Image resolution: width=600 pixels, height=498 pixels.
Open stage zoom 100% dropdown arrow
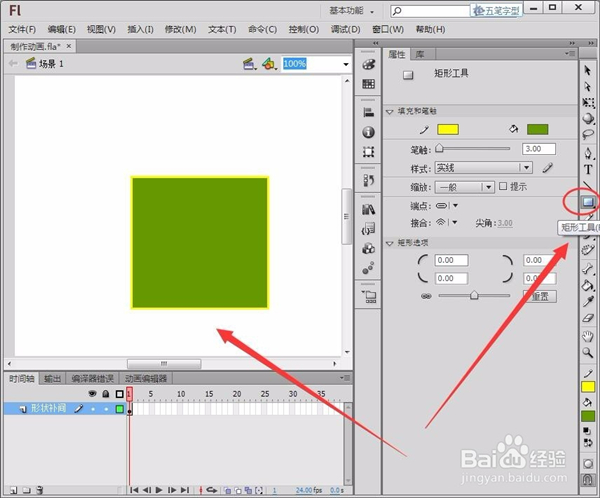[x=346, y=64]
